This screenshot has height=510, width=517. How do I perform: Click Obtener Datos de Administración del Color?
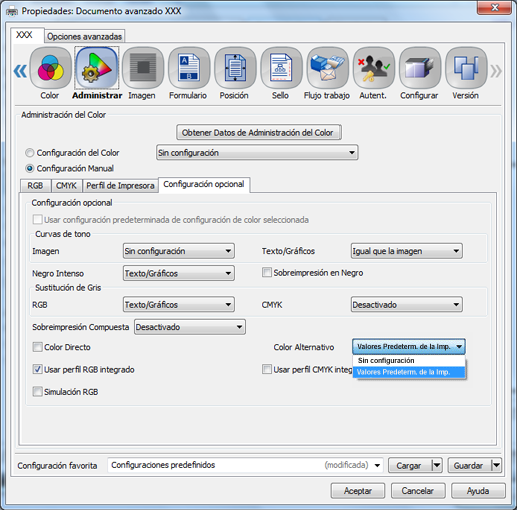point(259,133)
